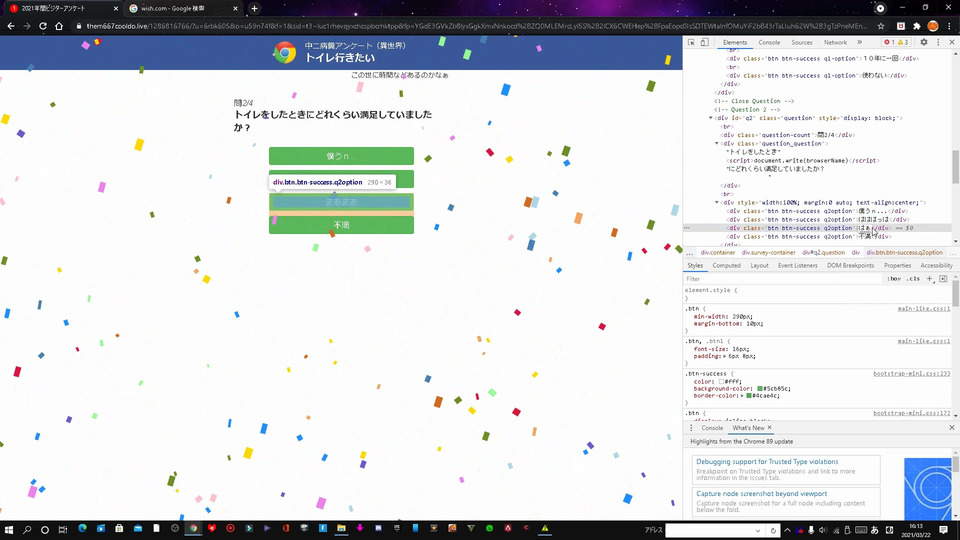
Task: Click the address bar URL
Action: [476, 26]
